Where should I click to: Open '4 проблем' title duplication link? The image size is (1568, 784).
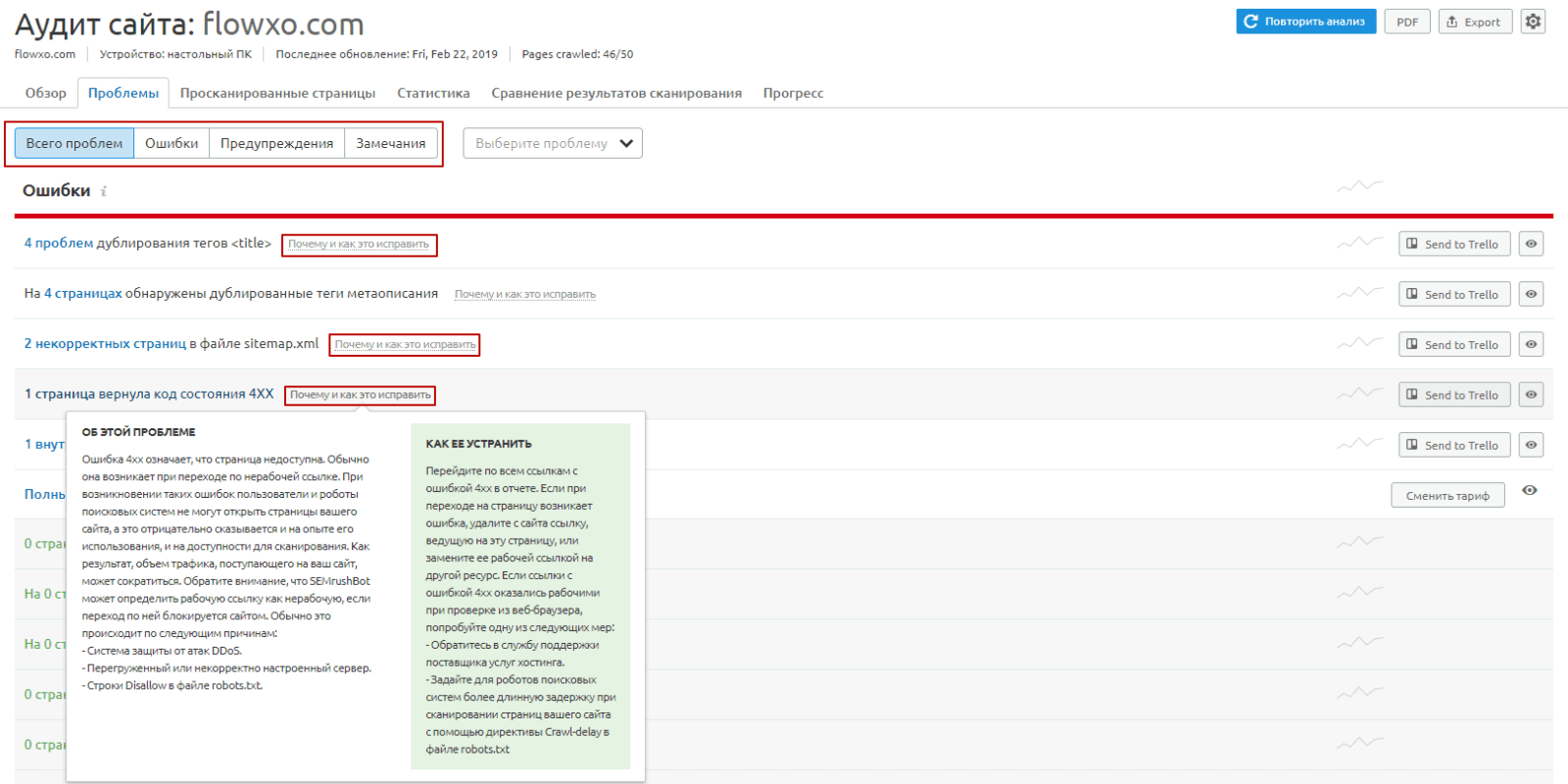pos(59,243)
